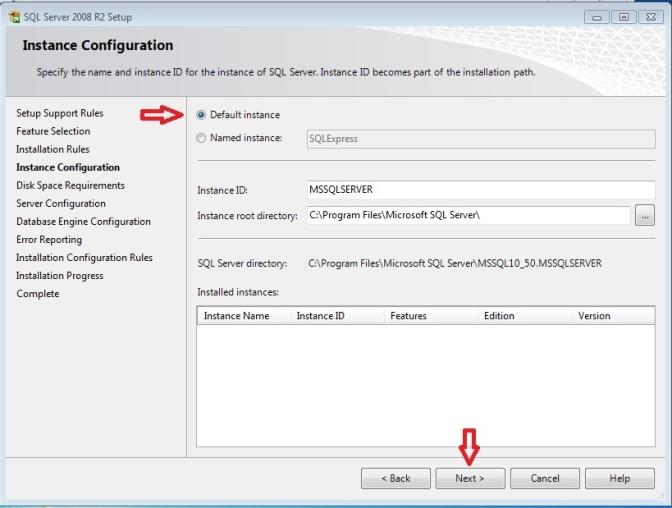
Task: Click the Named instance text box
Action: pyautogui.click(x=480, y=139)
